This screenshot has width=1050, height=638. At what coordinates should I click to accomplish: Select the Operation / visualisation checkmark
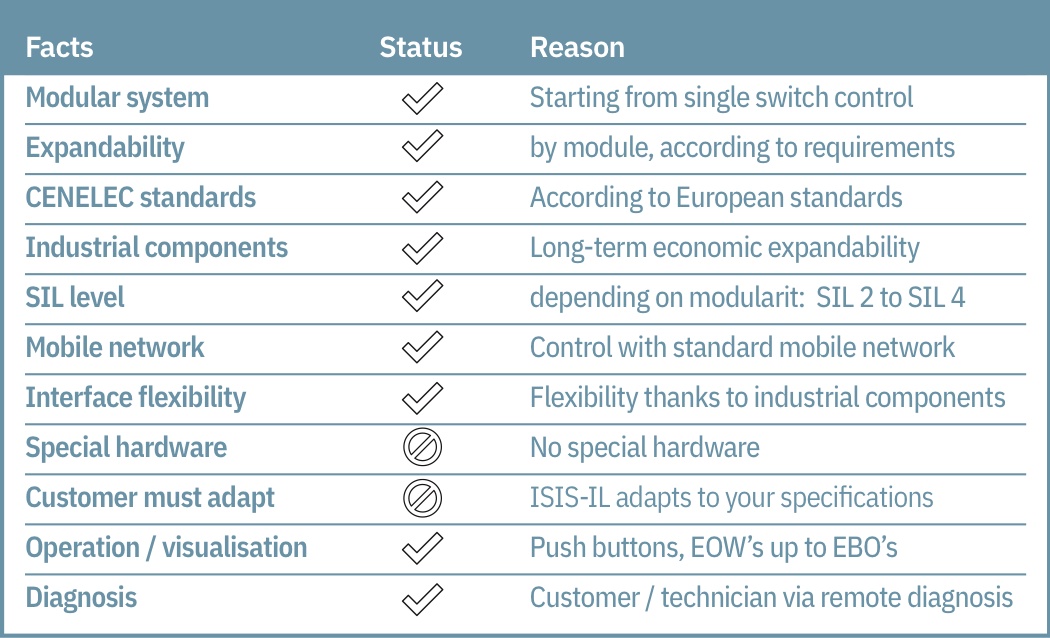pos(422,548)
